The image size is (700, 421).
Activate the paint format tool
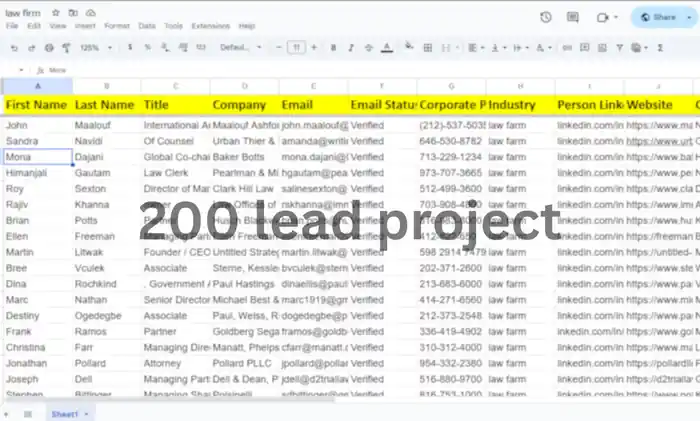pos(66,48)
